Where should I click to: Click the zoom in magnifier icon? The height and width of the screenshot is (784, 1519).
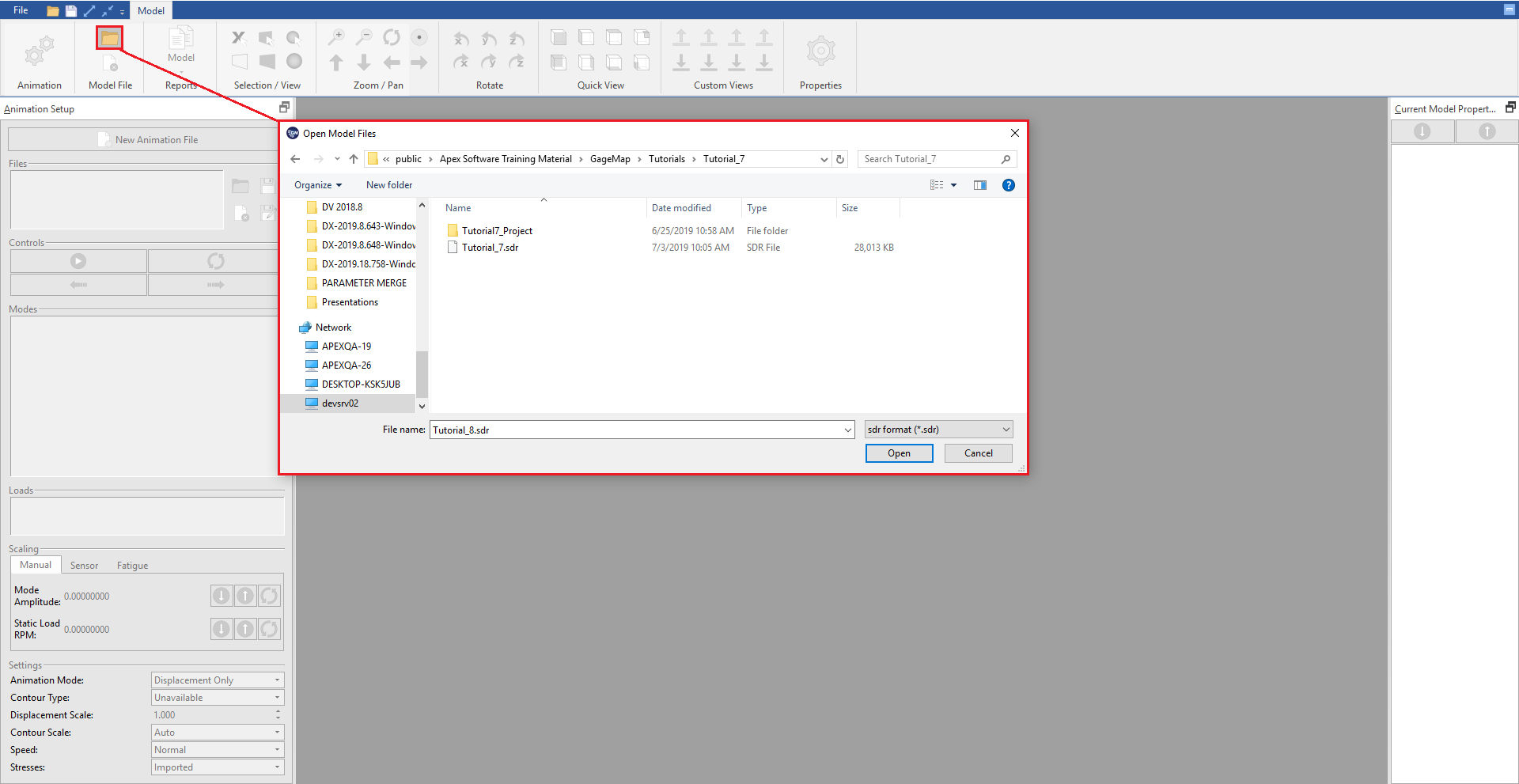(336, 37)
